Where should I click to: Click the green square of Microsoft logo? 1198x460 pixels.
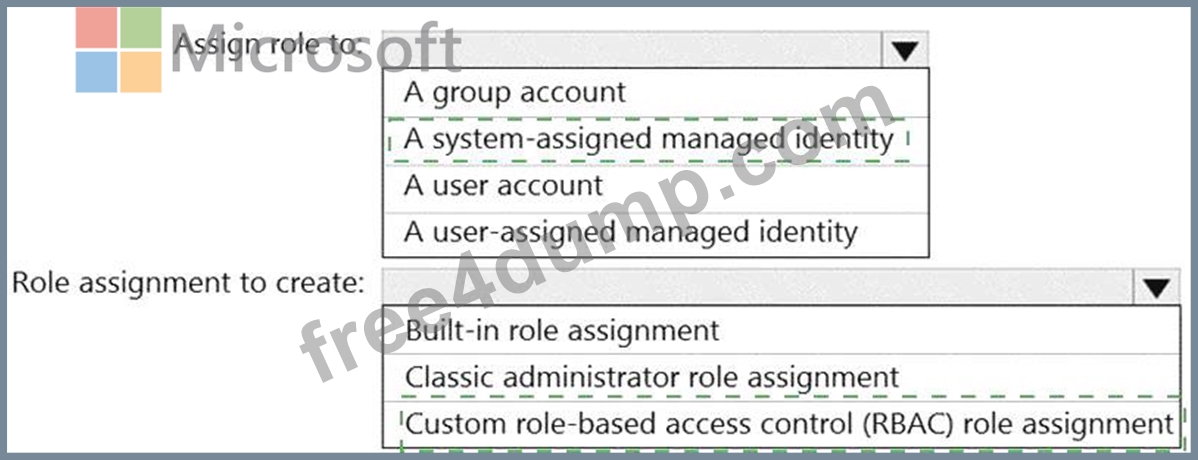141,28
